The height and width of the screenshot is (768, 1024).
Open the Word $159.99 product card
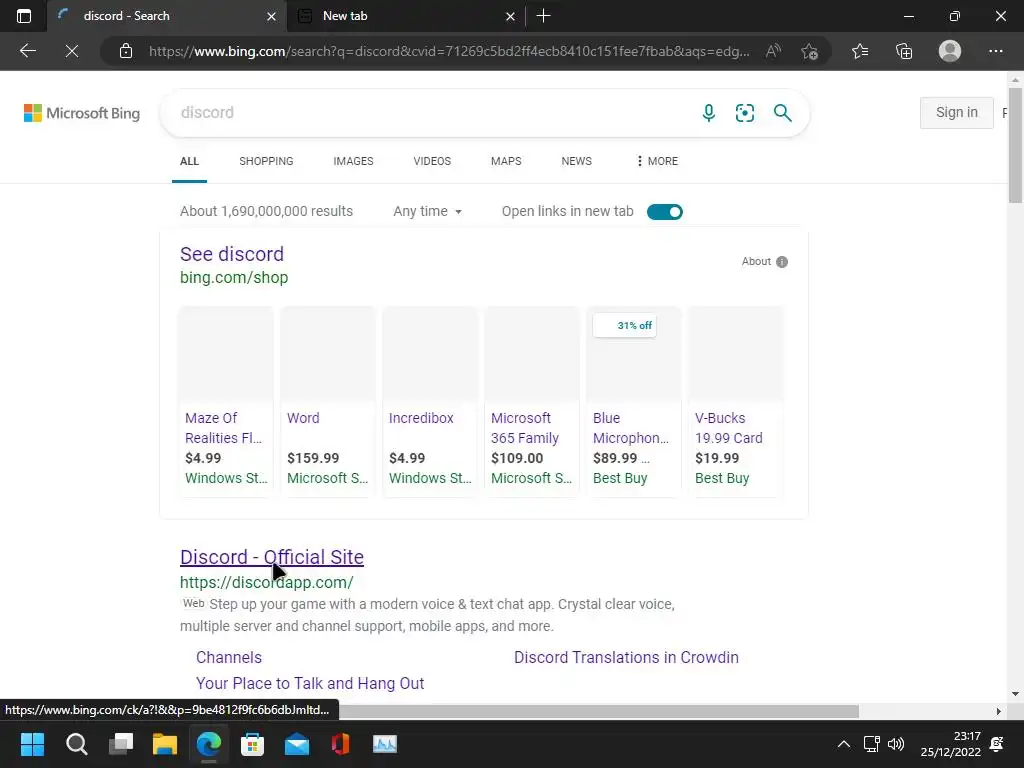pyautogui.click(x=328, y=402)
